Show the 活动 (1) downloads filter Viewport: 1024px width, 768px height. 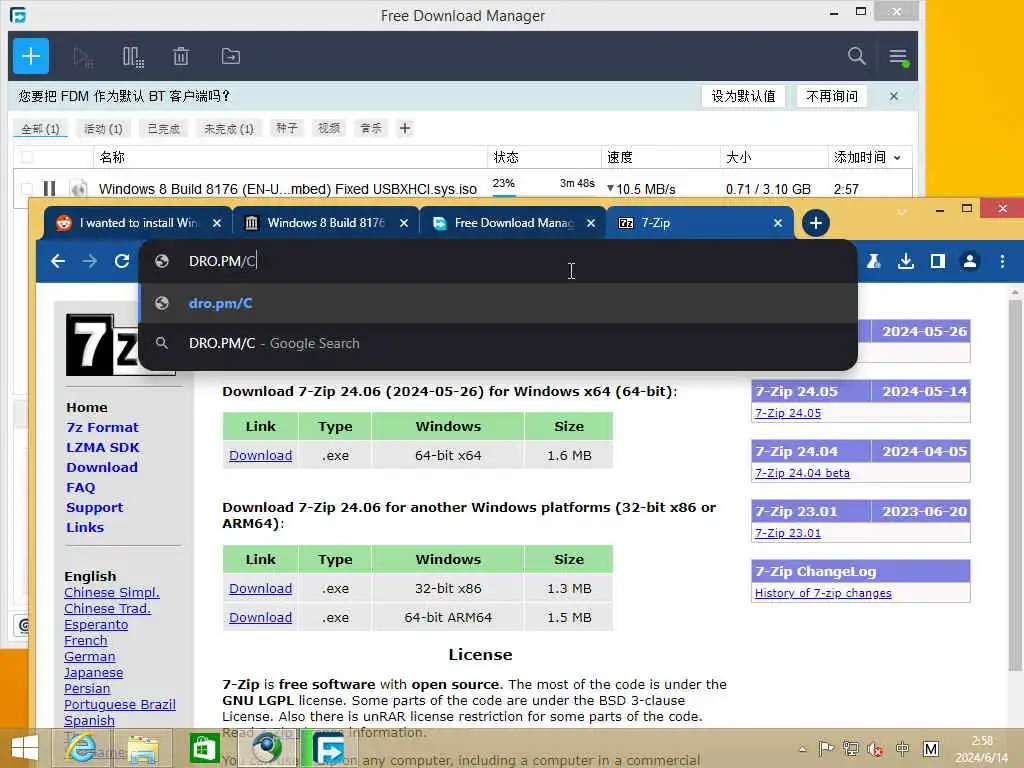(x=103, y=129)
